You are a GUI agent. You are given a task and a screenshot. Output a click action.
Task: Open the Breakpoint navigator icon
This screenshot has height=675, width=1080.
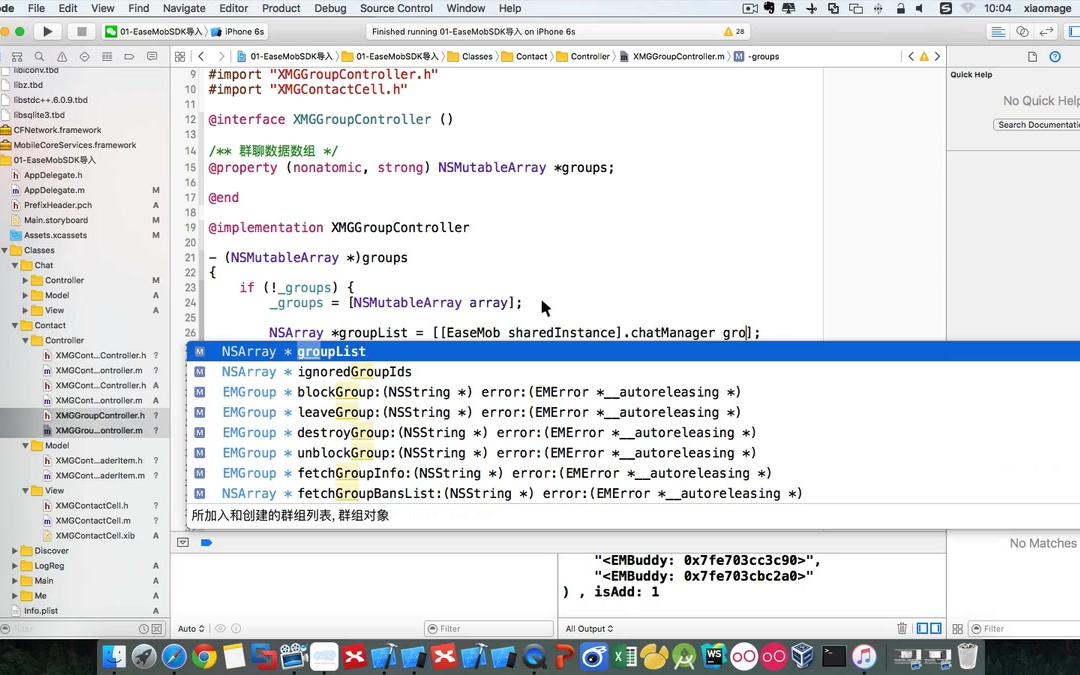(x=130, y=57)
